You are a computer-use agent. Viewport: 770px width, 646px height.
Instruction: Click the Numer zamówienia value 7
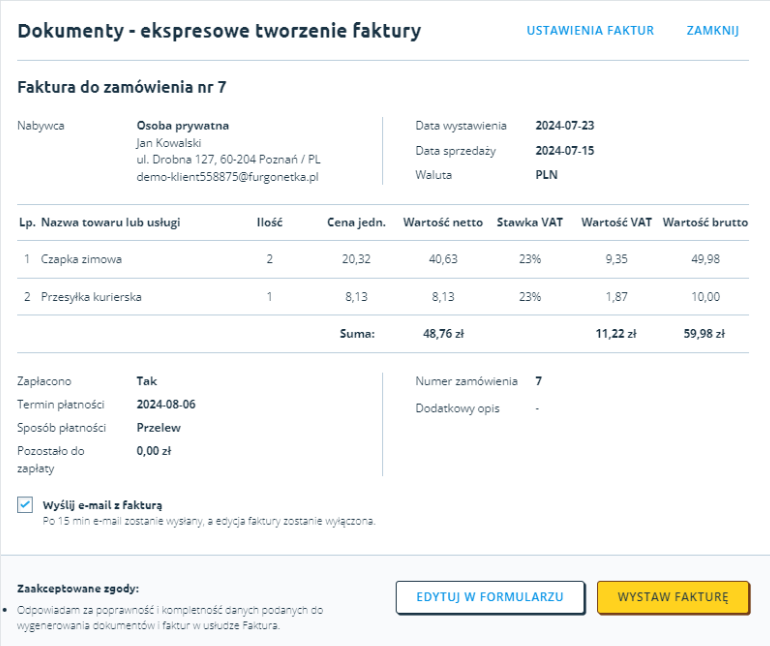coord(539,381)
